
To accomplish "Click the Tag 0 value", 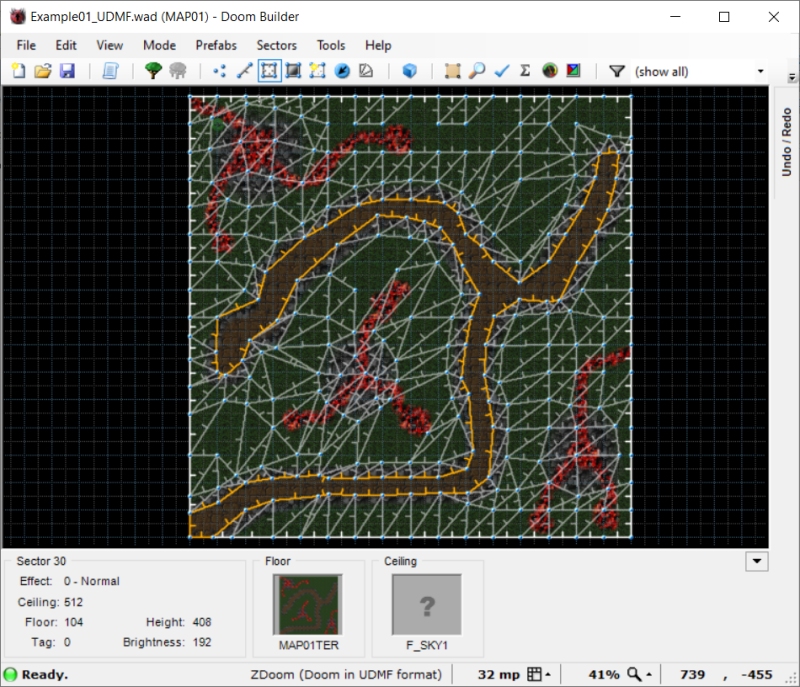I will point(67,642).
